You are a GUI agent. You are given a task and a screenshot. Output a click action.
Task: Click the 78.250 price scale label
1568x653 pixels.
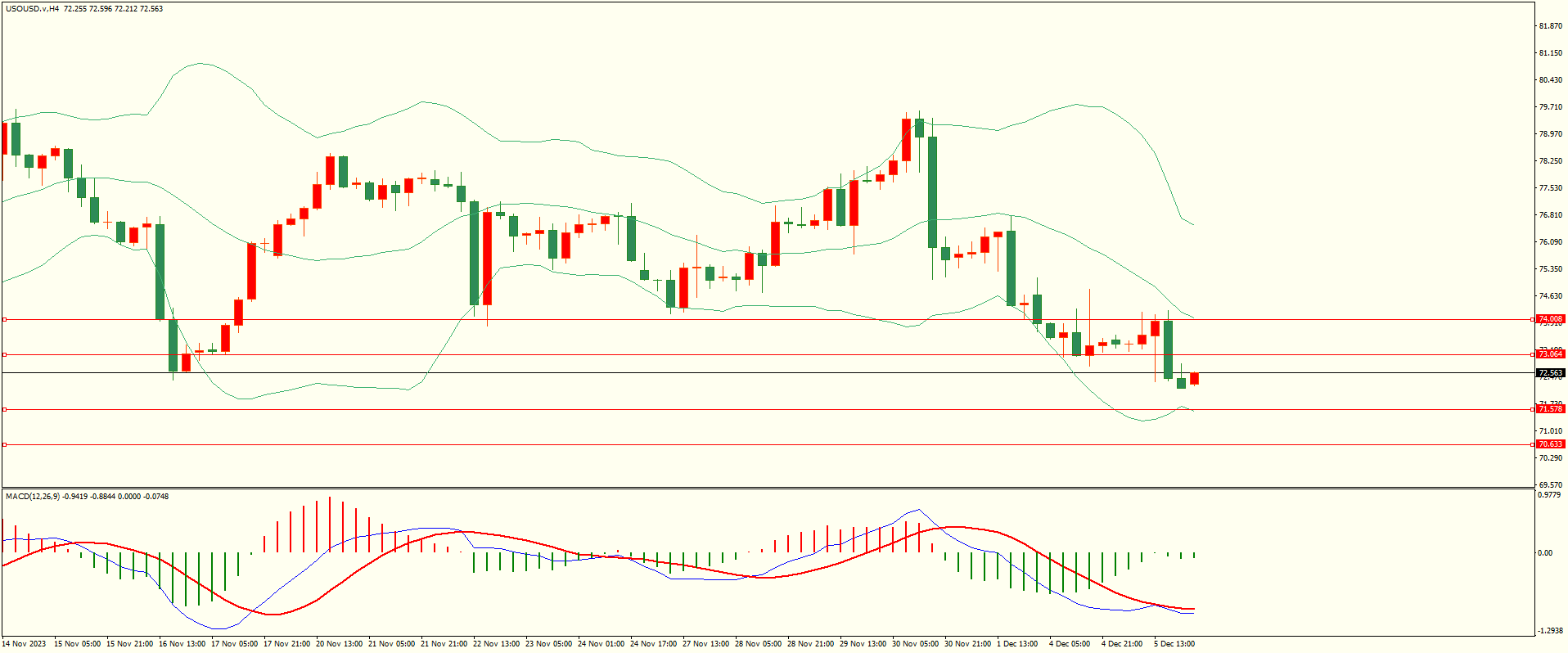[x=1550, y=161]
